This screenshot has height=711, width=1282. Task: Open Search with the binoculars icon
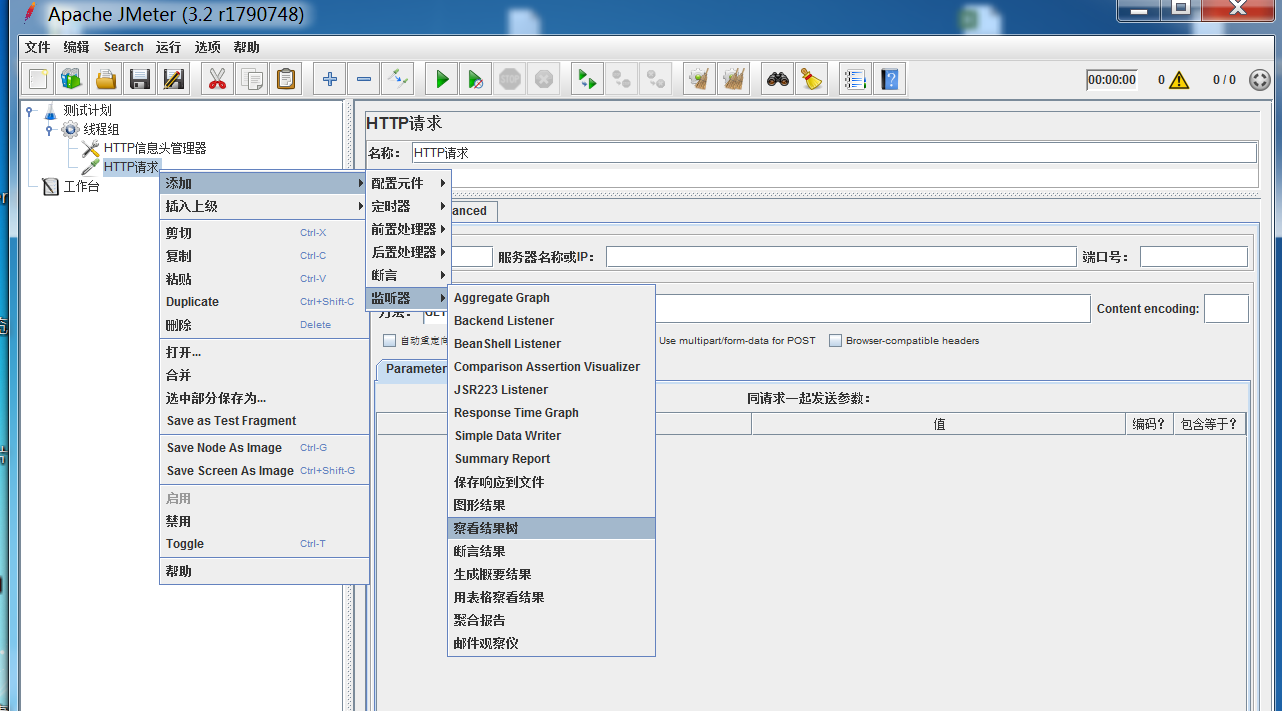pos(777,79)
